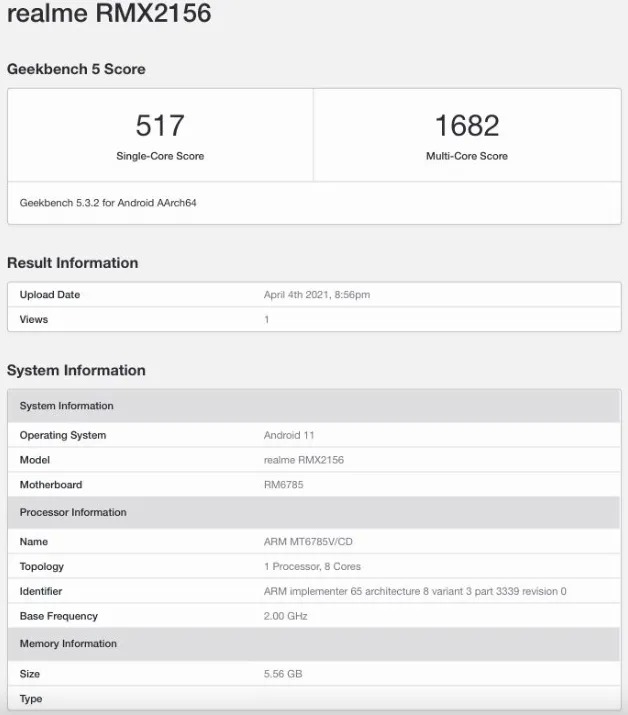Click the realme RMX2156 page title
Screen dimensions: 628x715
[x=109, y=12]
